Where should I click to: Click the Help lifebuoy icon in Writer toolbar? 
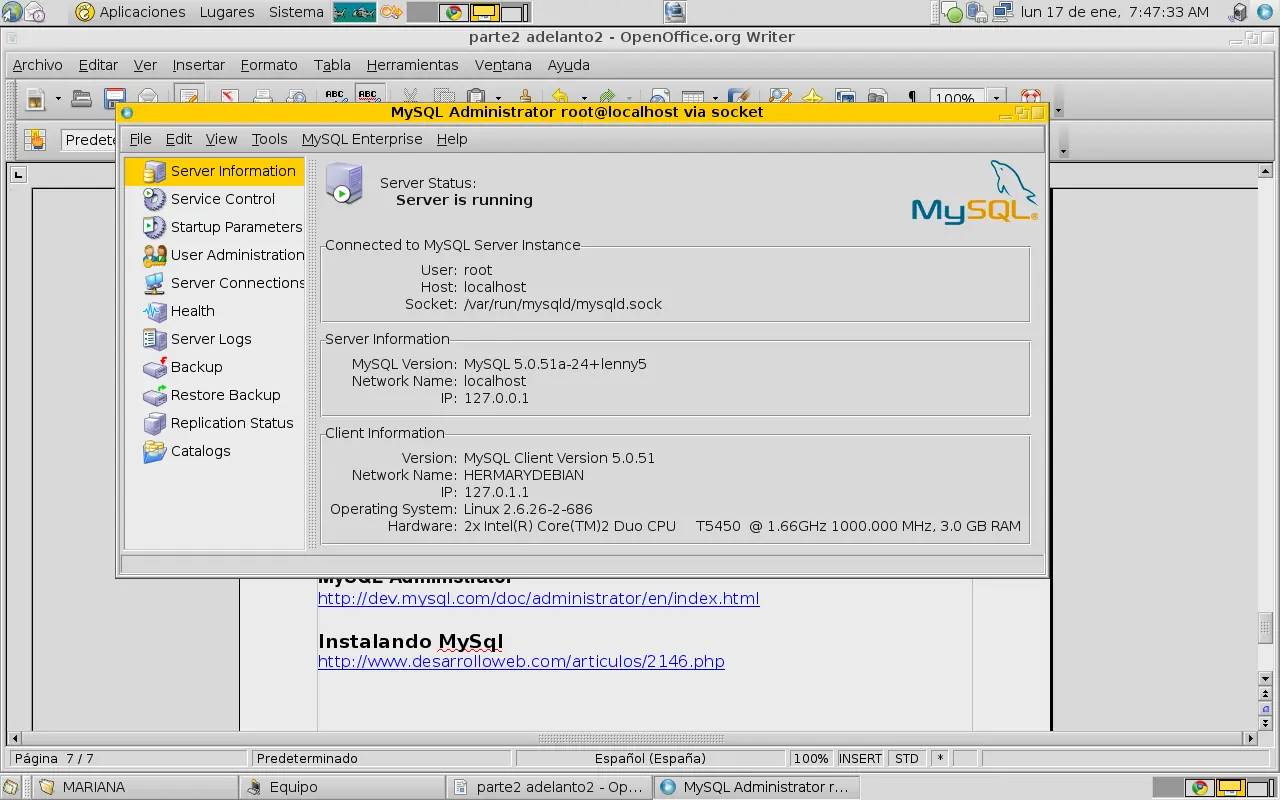[1031, 97]
